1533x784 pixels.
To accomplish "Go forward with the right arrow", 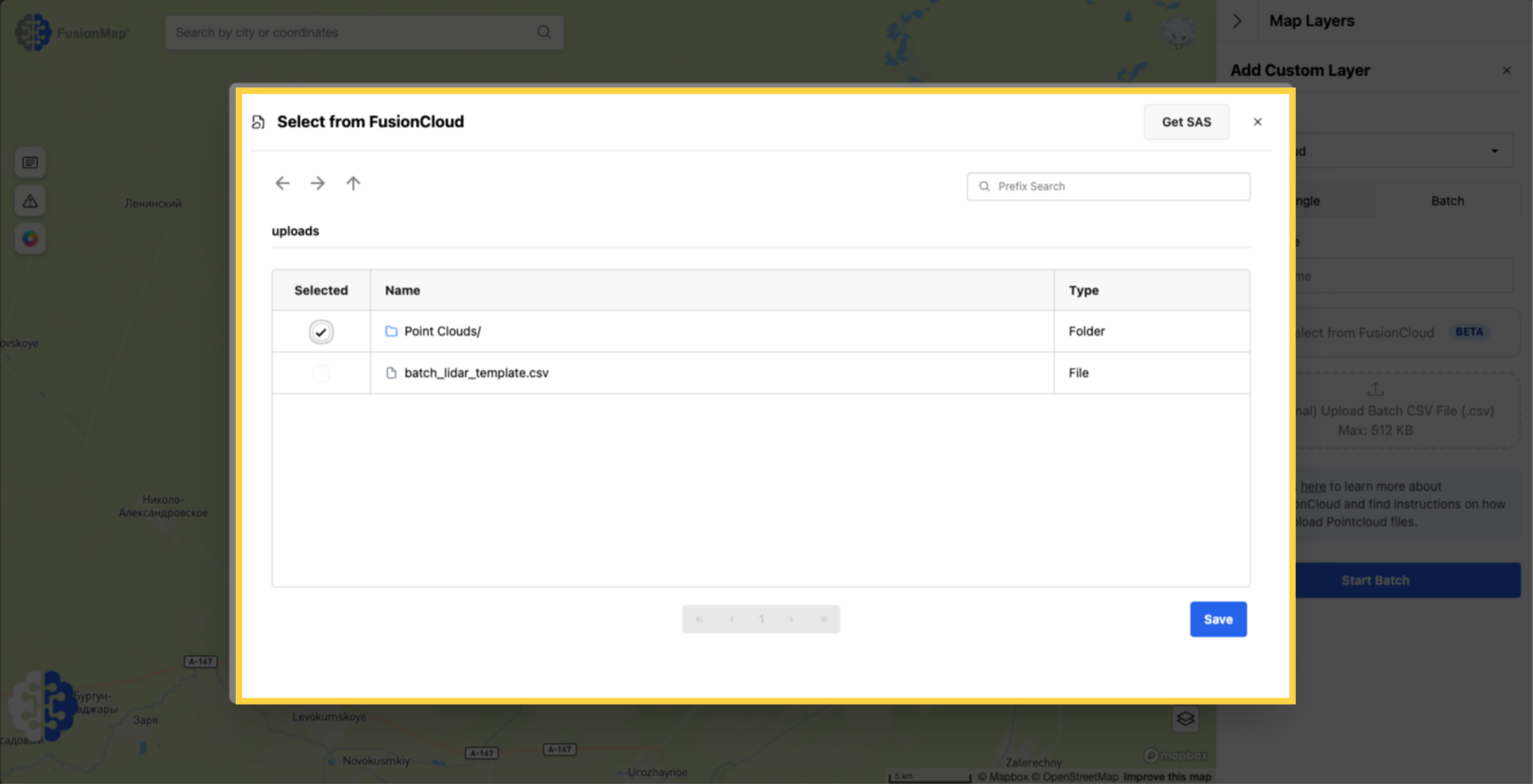I will (317, 183).
